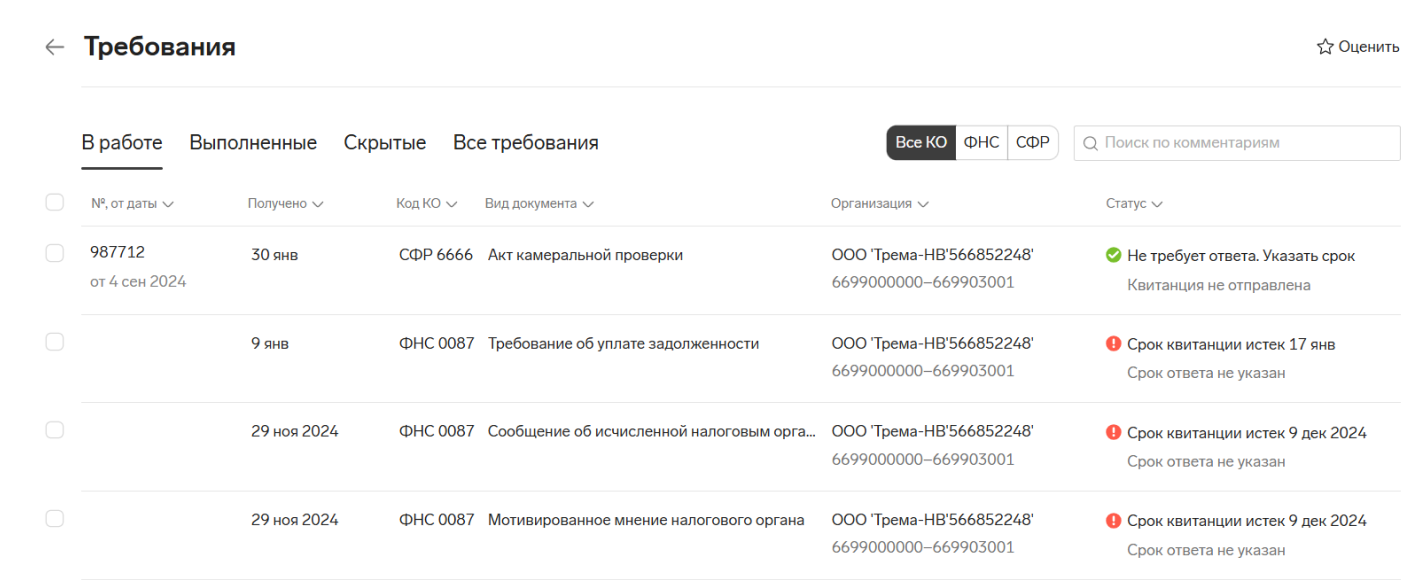Expand the Статус column dropdown
Screen dimensions: 1418x580
pos(1157,204)
